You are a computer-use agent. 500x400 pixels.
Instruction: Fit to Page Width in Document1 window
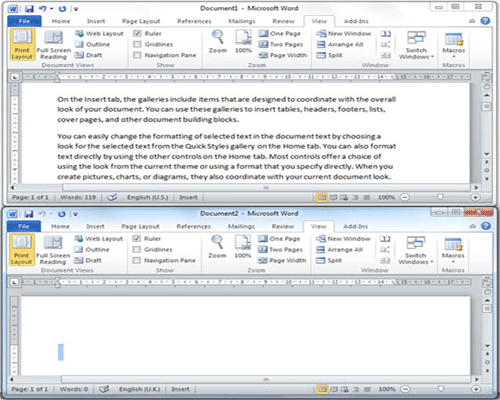point(283,55)
